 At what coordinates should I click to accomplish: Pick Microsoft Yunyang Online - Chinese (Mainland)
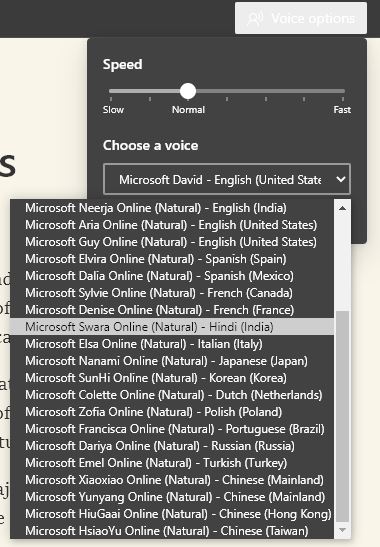point(172,497)
